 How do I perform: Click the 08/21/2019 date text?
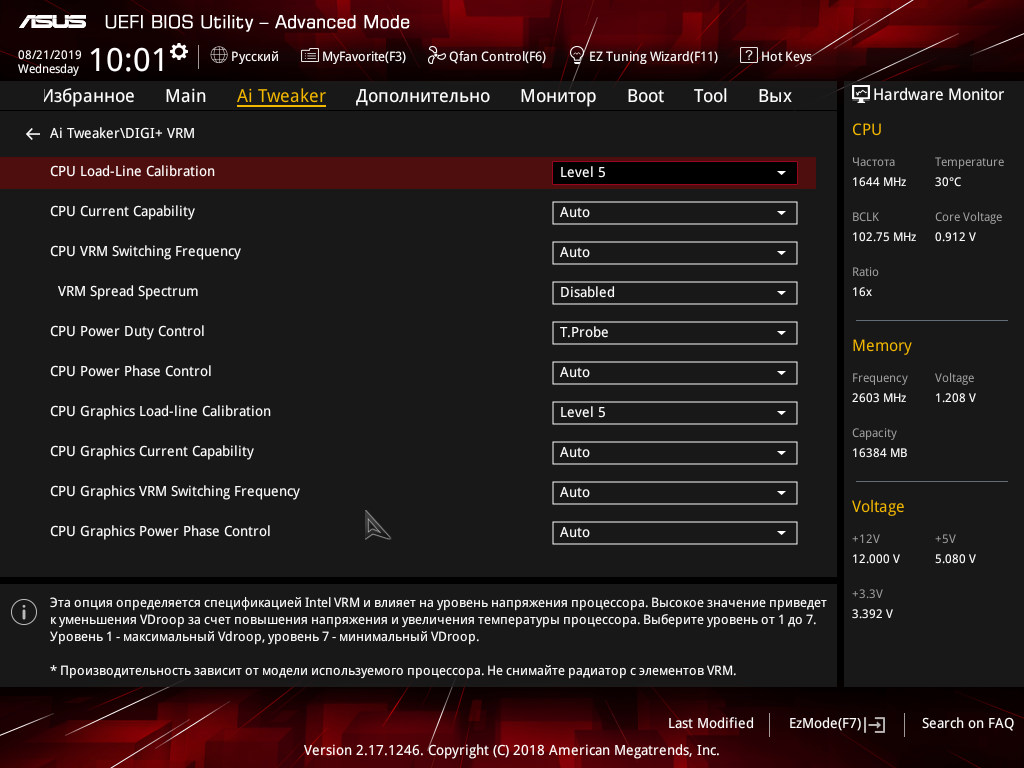click(x=49, y=55)
